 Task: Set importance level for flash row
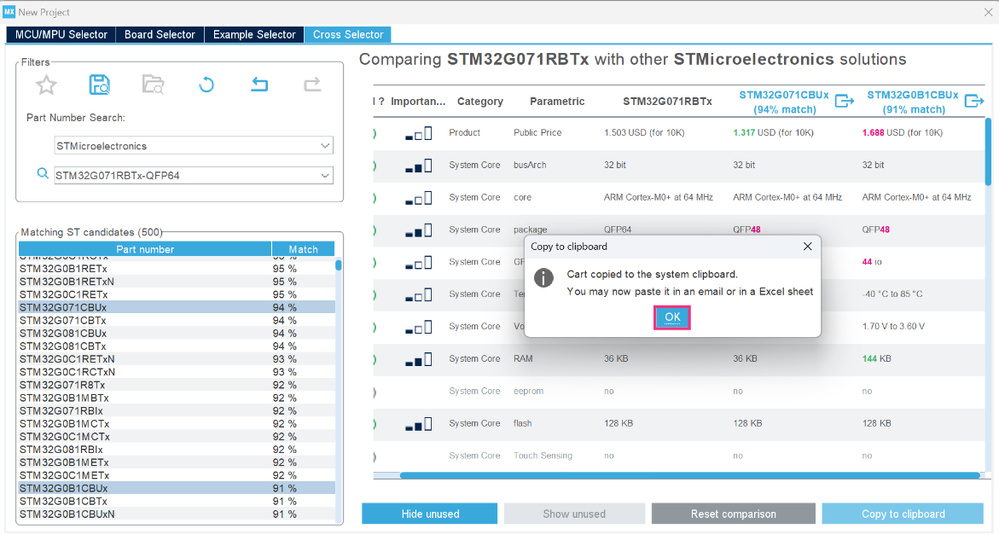pyautogui.click(x=419, y=424)
